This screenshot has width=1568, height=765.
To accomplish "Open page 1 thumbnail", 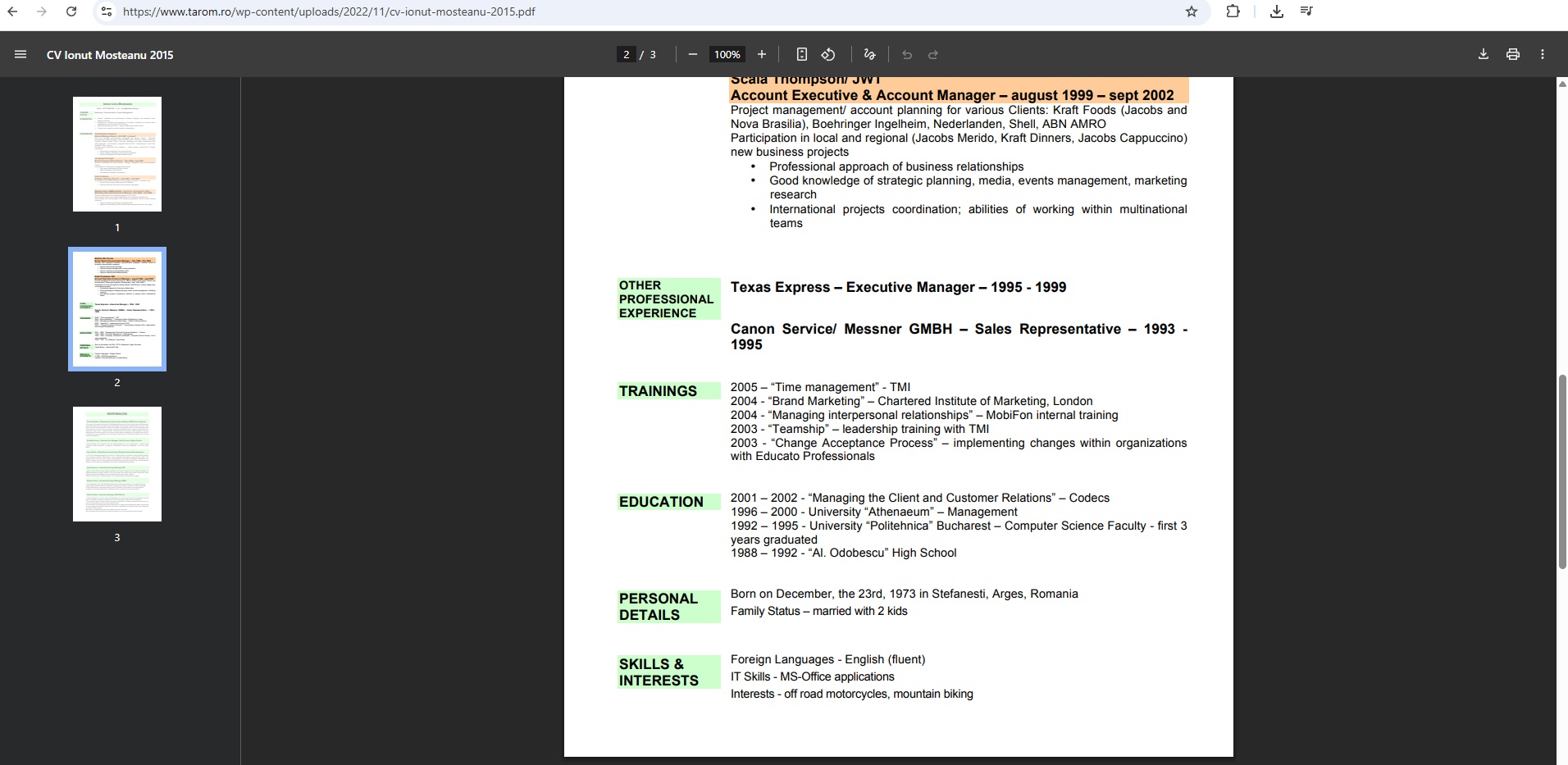I will (x=117, y=154).
